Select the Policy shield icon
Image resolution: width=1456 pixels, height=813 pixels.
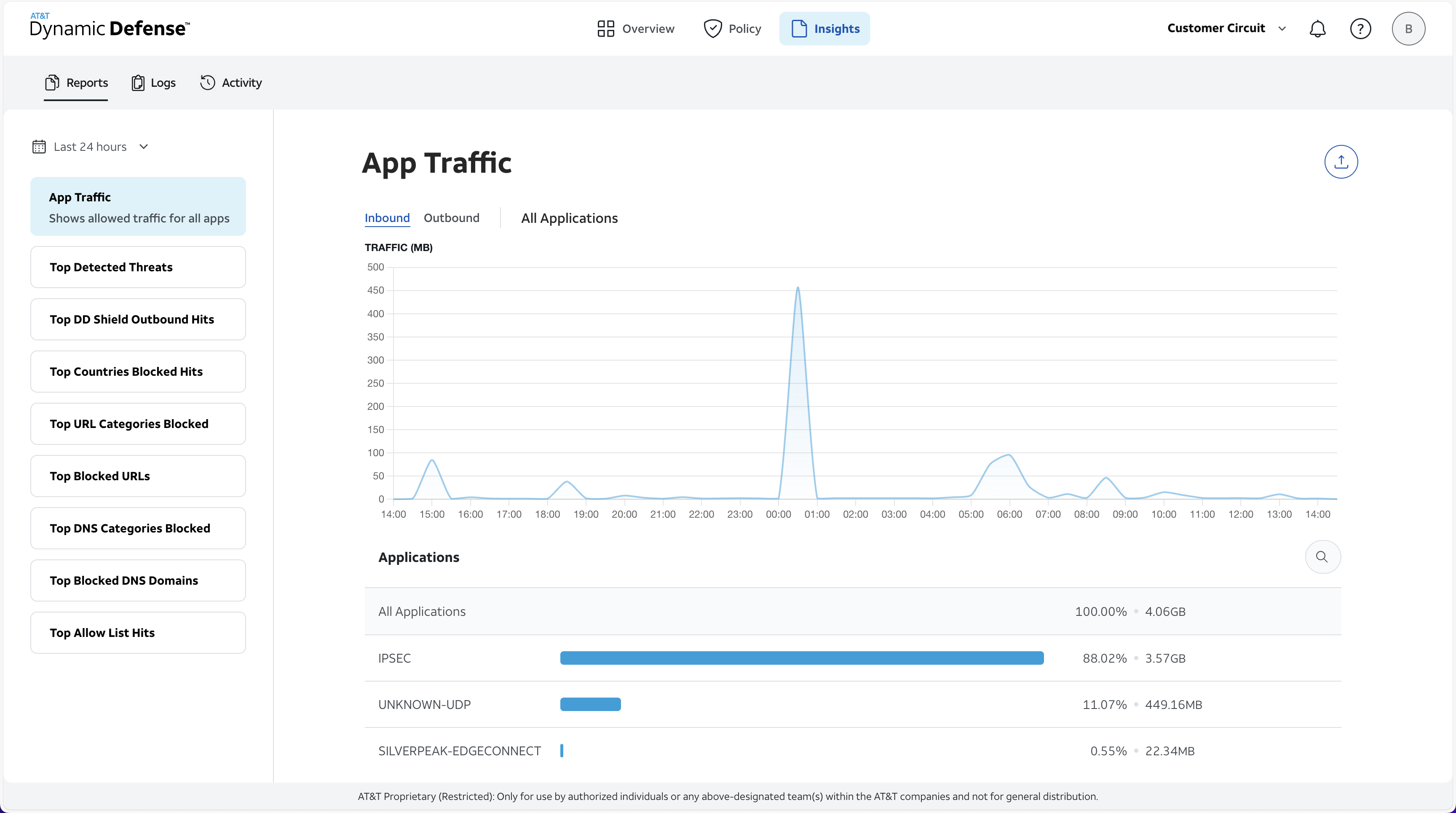click(x=713, y=28)
